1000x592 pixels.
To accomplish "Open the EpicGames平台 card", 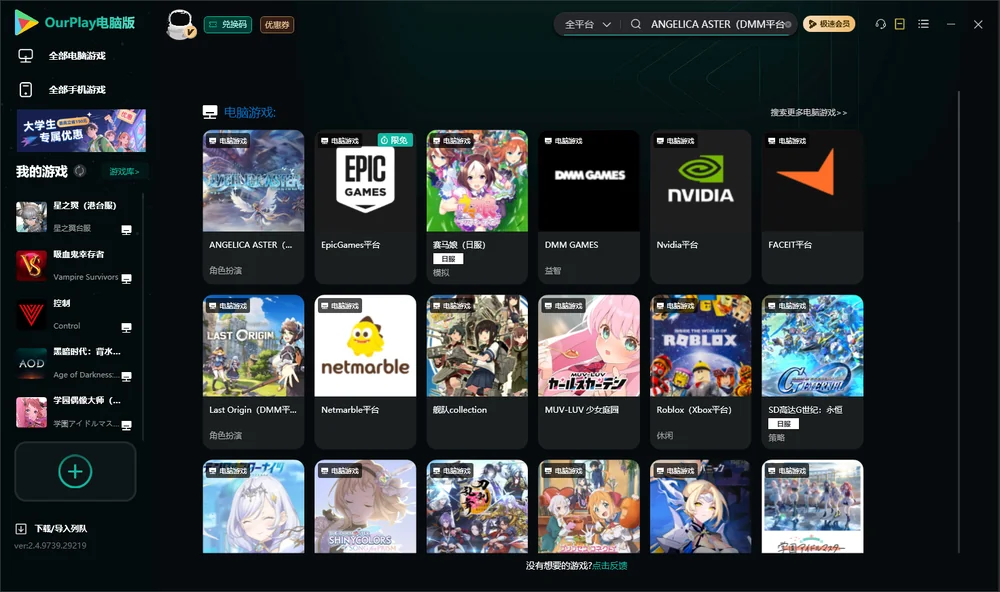I will point(365,207).
